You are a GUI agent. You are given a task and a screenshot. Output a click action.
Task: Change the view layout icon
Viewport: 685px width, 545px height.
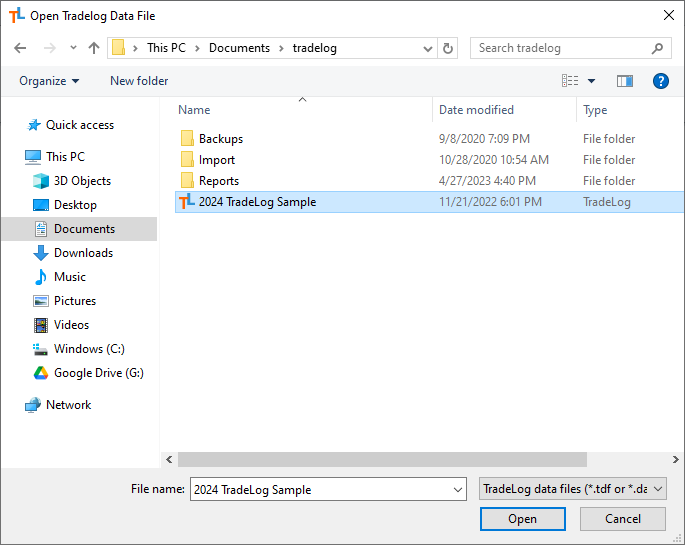[x=570, y=81]
